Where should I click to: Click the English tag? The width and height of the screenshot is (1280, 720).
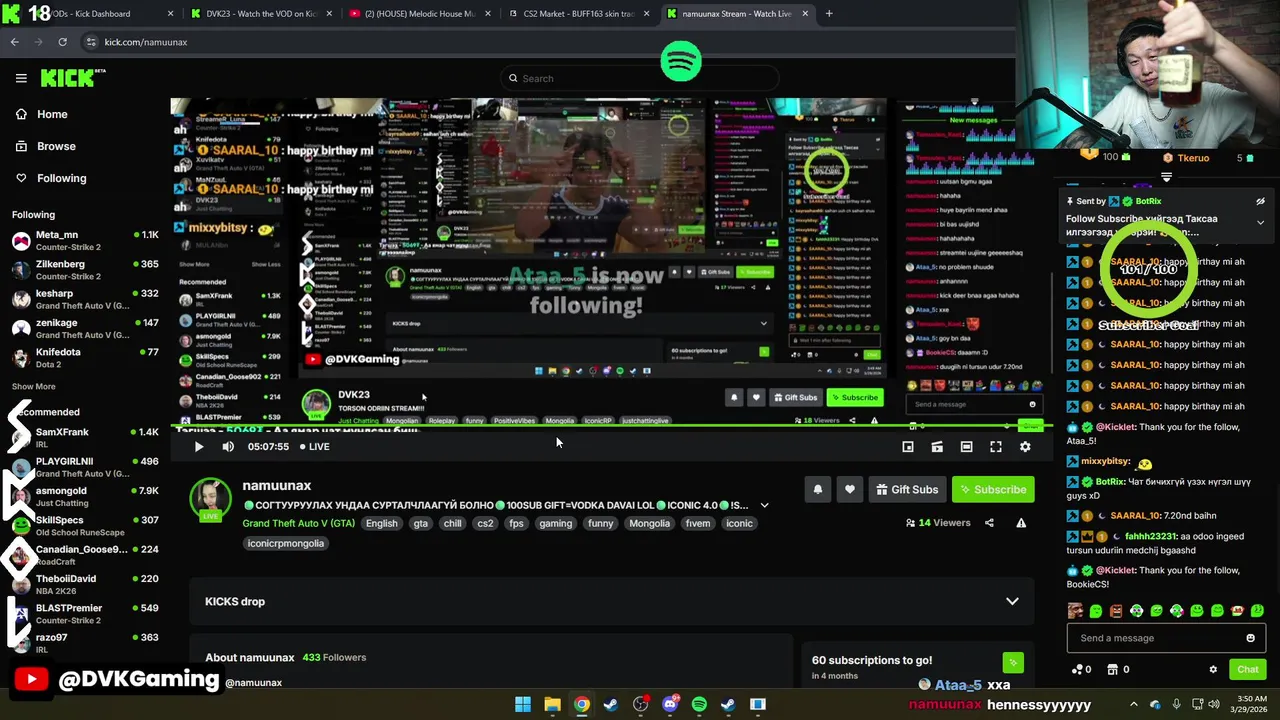381,523
